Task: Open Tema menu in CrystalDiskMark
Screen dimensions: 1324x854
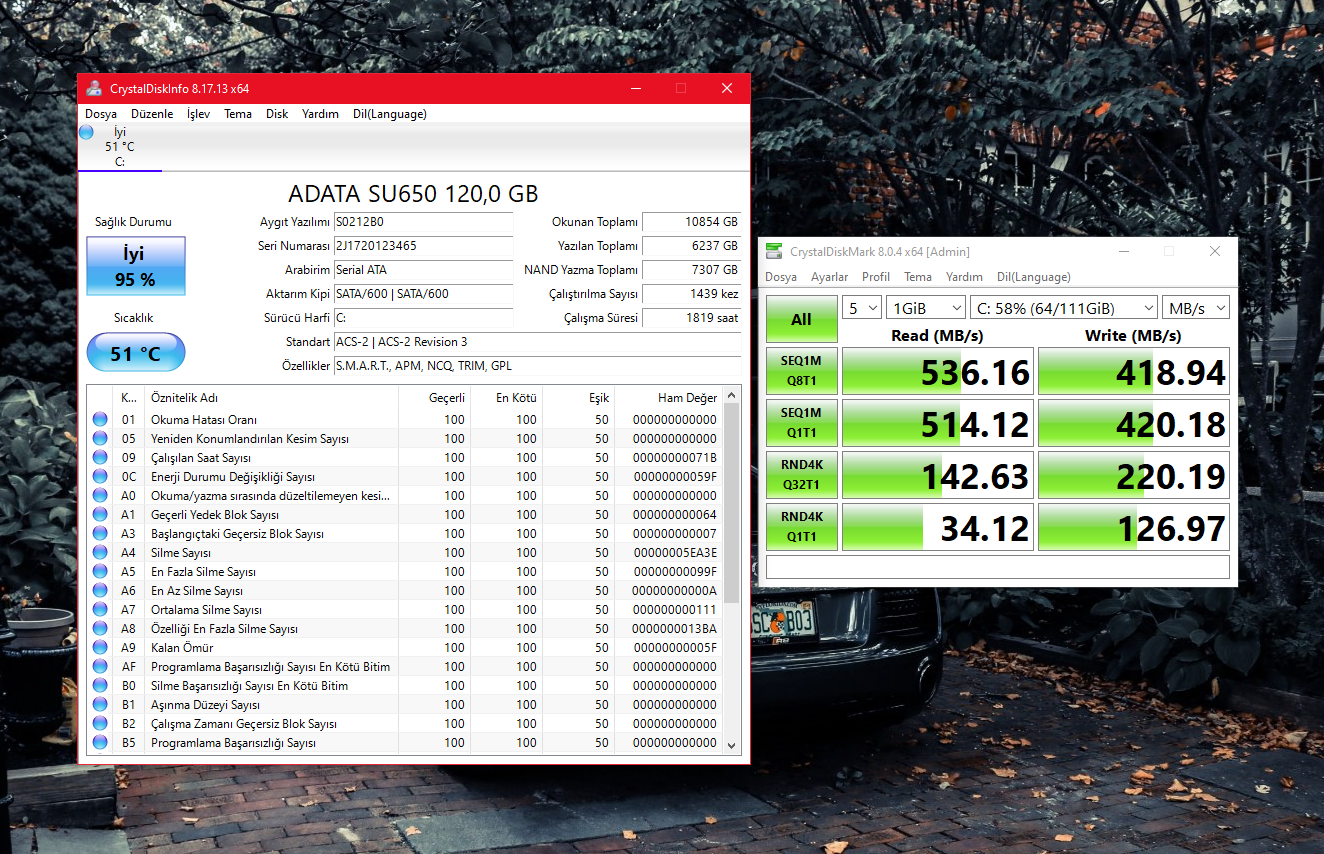Action: pos(918,277)
